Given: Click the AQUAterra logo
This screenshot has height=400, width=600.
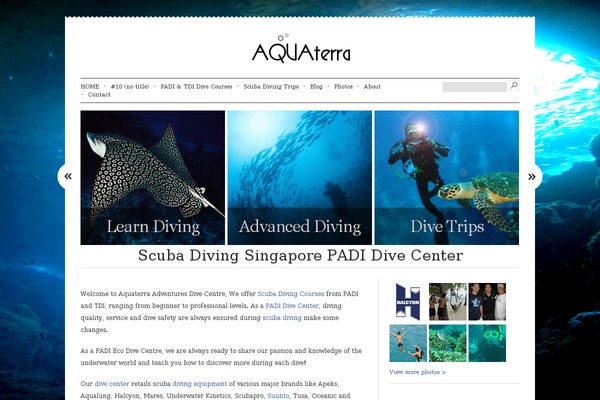Looking at the screenshot, I should pyautogui.click(x=301, y=49).
